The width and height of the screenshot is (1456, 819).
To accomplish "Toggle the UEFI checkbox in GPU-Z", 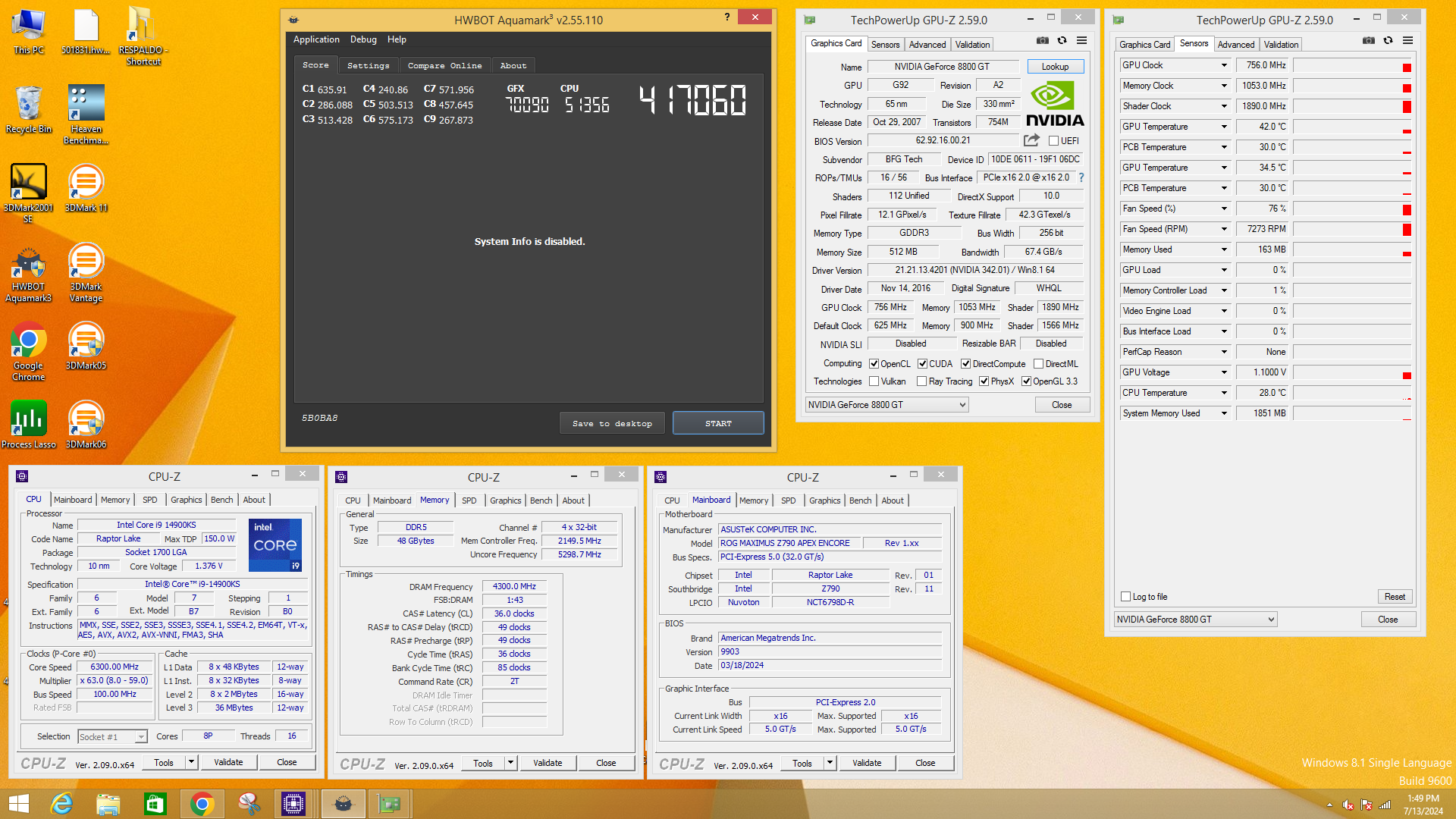I will tap(1053, 141).
